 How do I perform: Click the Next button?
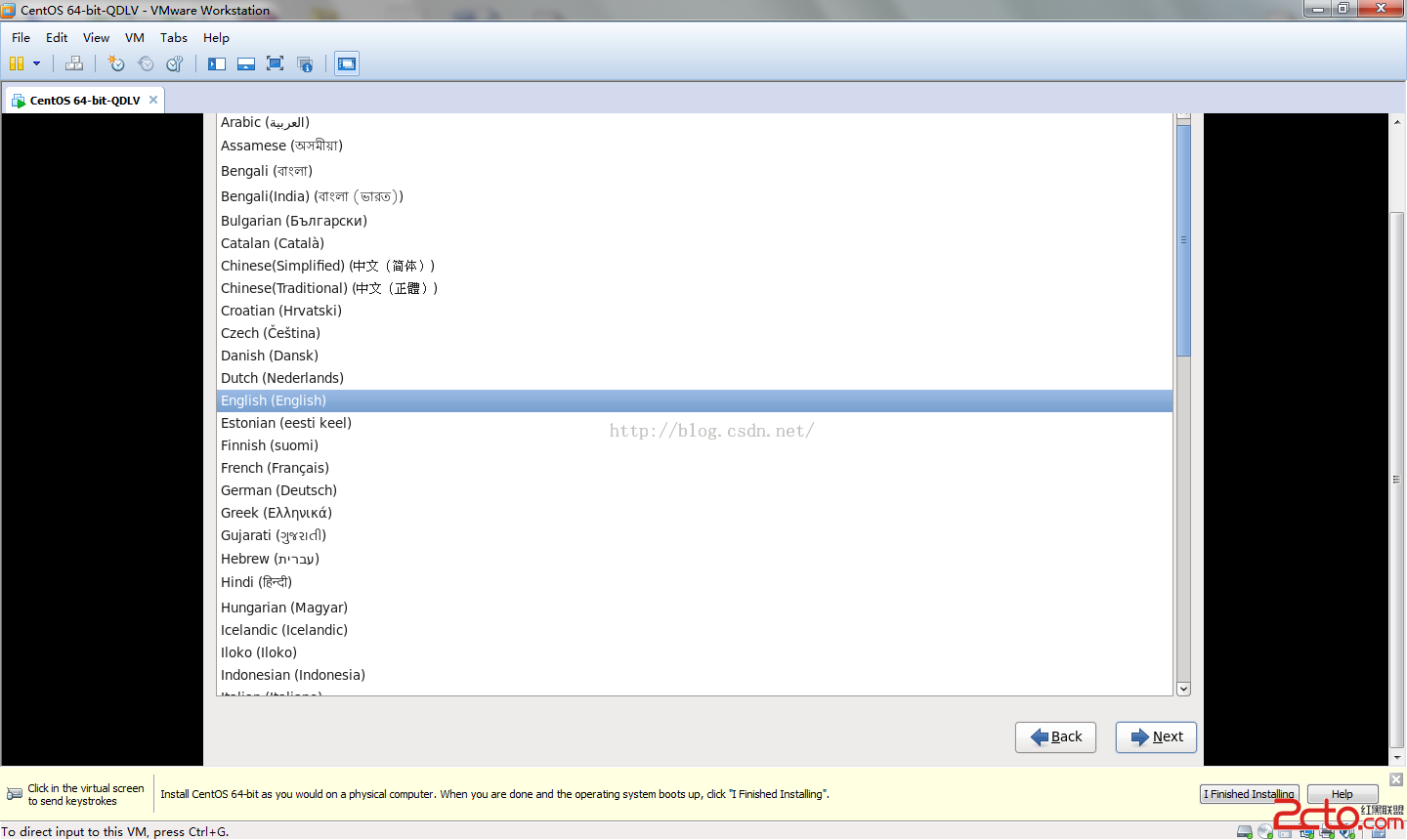[1156, 737]
